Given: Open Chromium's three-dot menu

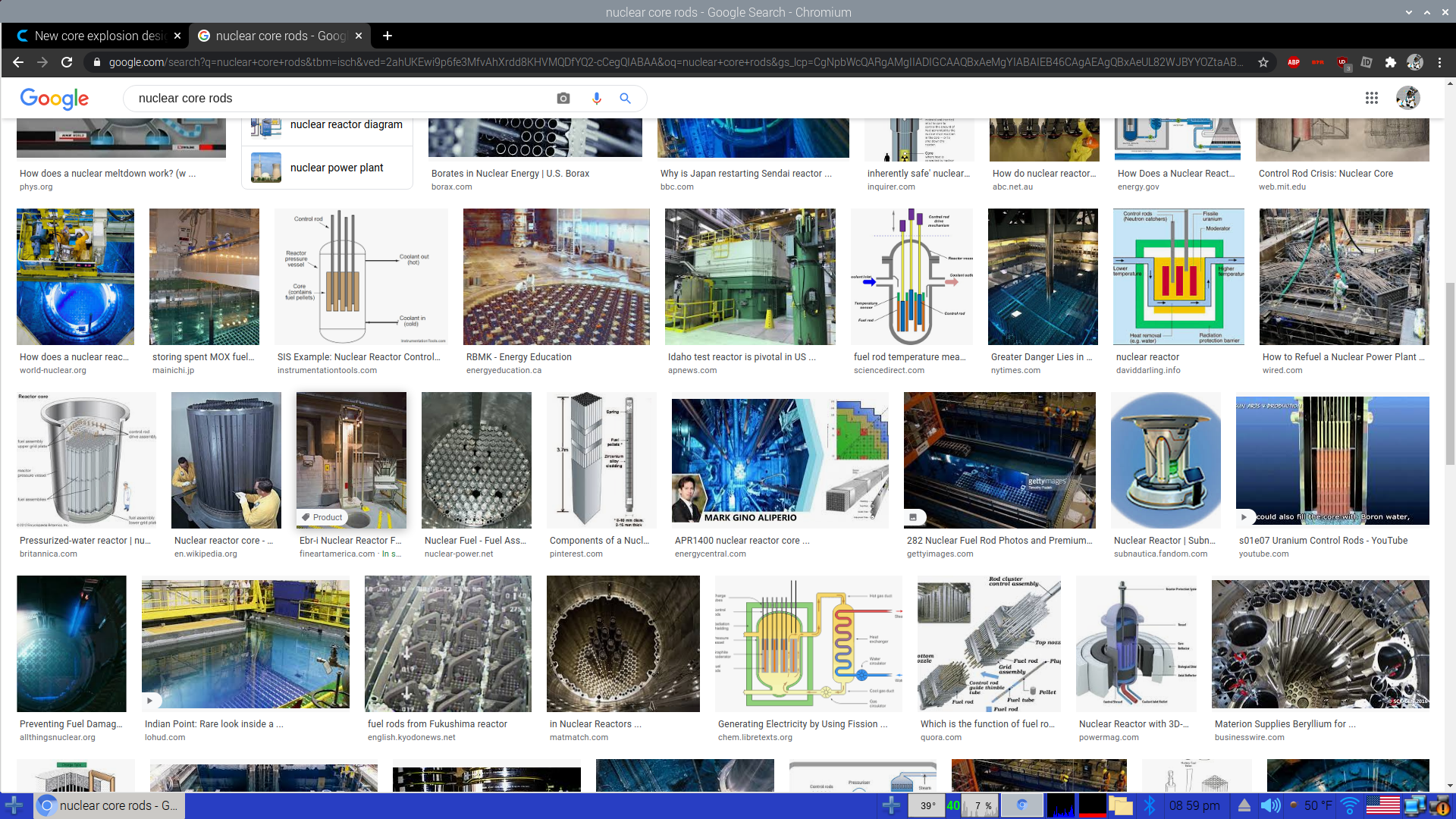Looking at the screenshot, I should coord(1439,62).
